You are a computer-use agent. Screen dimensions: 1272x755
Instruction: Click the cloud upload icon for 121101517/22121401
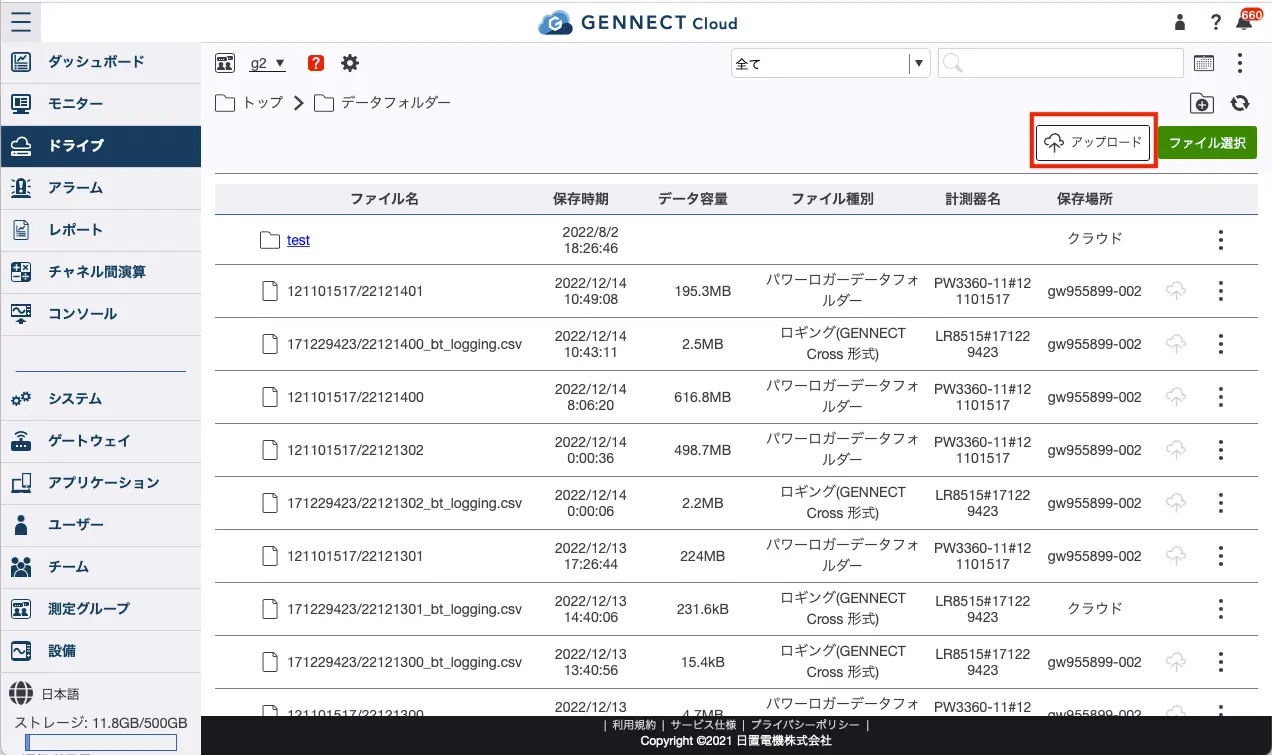coord(1177,291)
